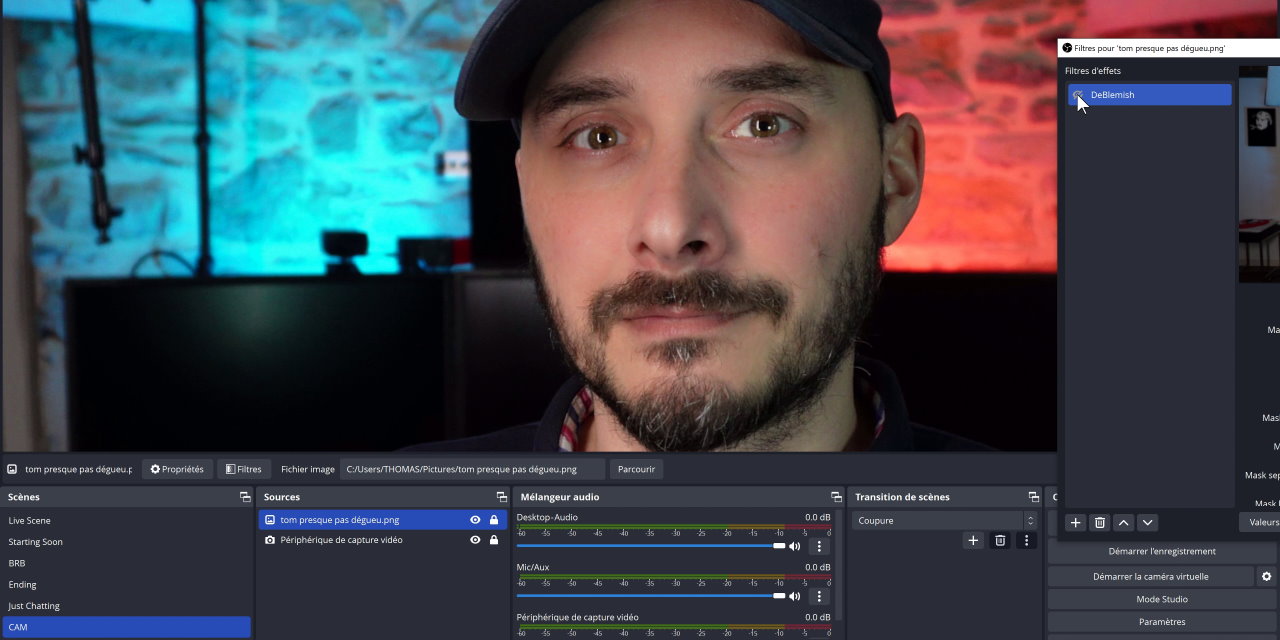Move the filter down in list
Image resolution: width=1280 pixels, height=640 pixels.
pyautogui.click(x=1148, y=522)
